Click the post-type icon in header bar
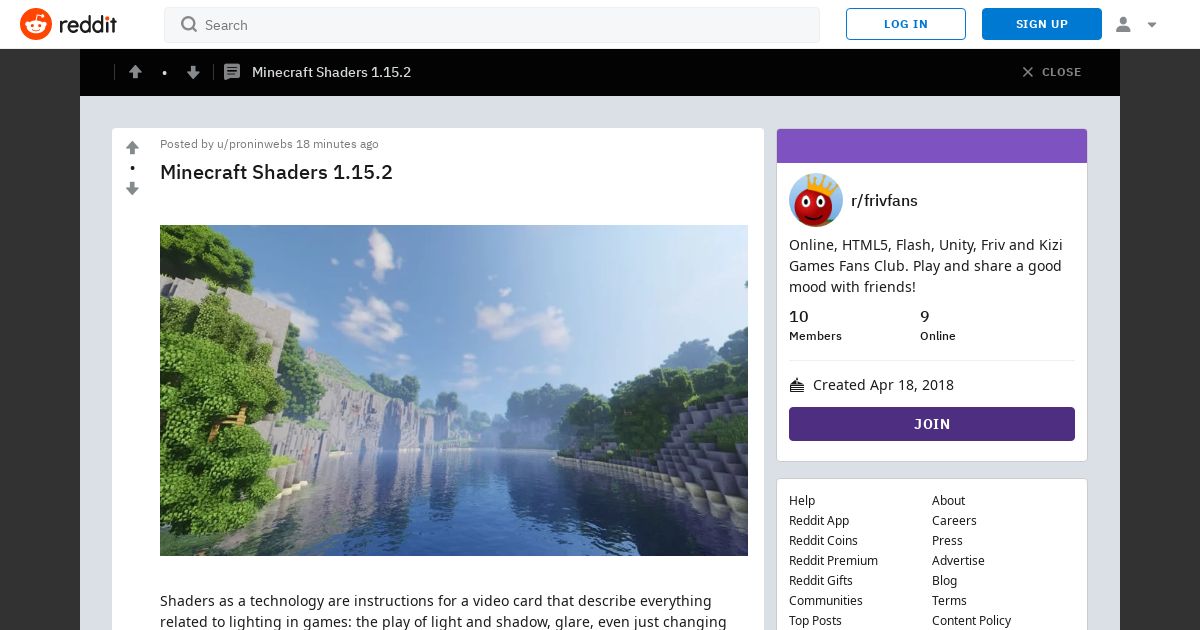Image resolution: width=1200 pixels, height=630 pixels. tap(232, 72)
